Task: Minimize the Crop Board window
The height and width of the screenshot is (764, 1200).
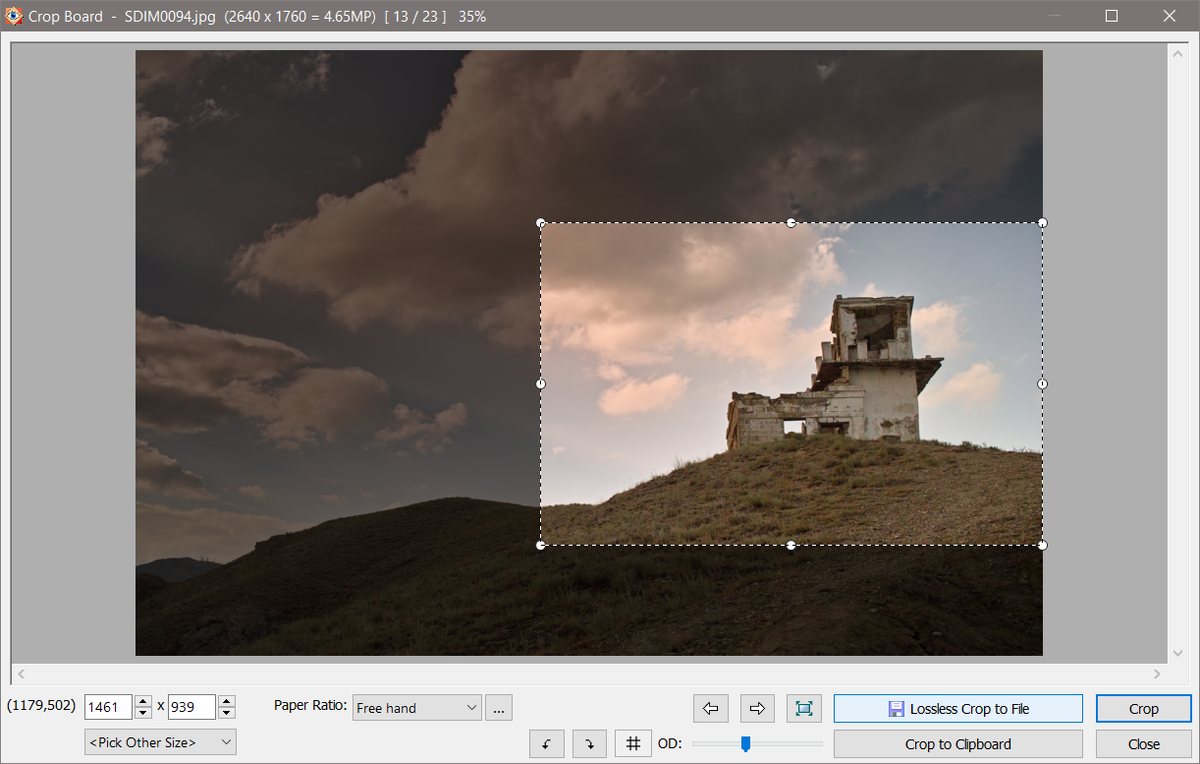Action: (x=1054, y=16)
